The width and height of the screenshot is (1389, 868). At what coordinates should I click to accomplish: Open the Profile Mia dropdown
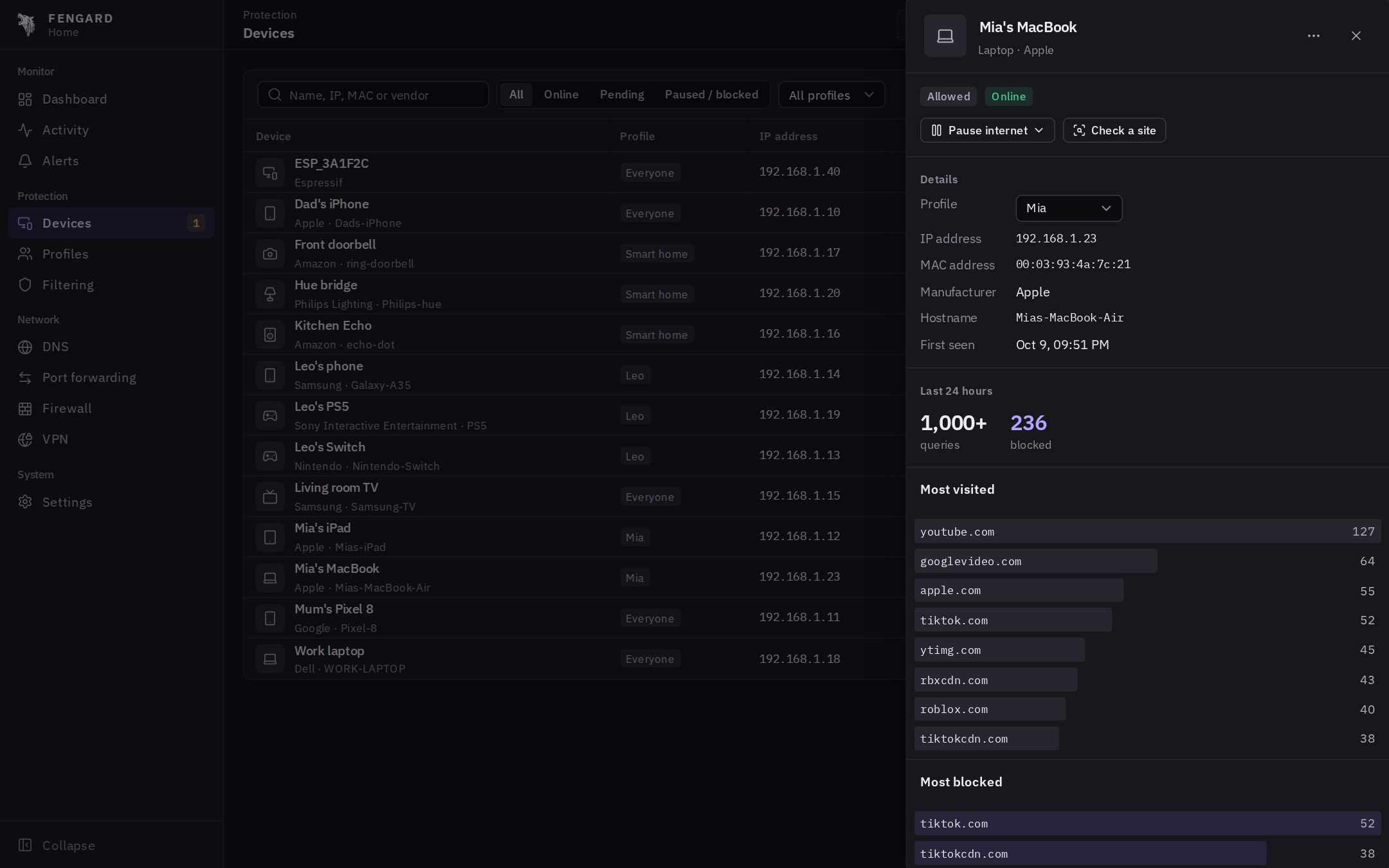[1069, 208]
